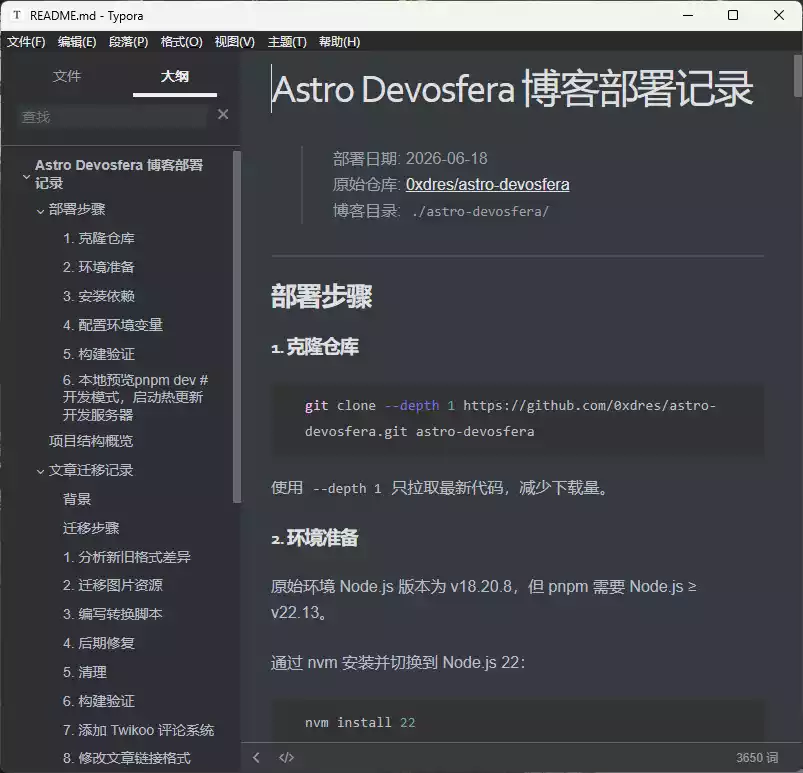Toggle source code mode icon
Viewport: 803px width, 773px height.
coord(286,757)
